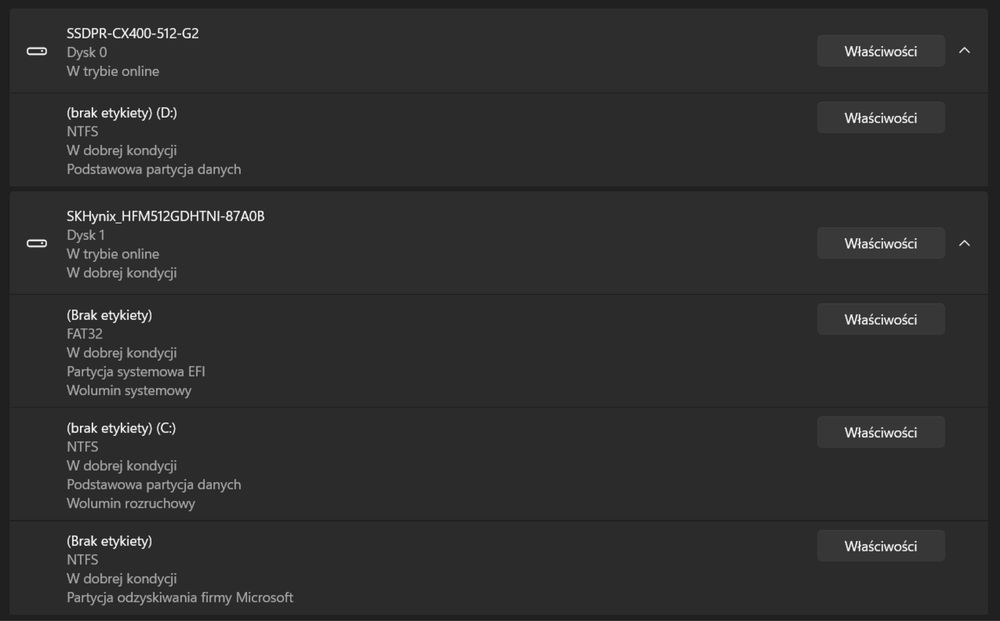
Task: Open Właściwości for the FAT32 EFI partition
Action: (881, 319)
